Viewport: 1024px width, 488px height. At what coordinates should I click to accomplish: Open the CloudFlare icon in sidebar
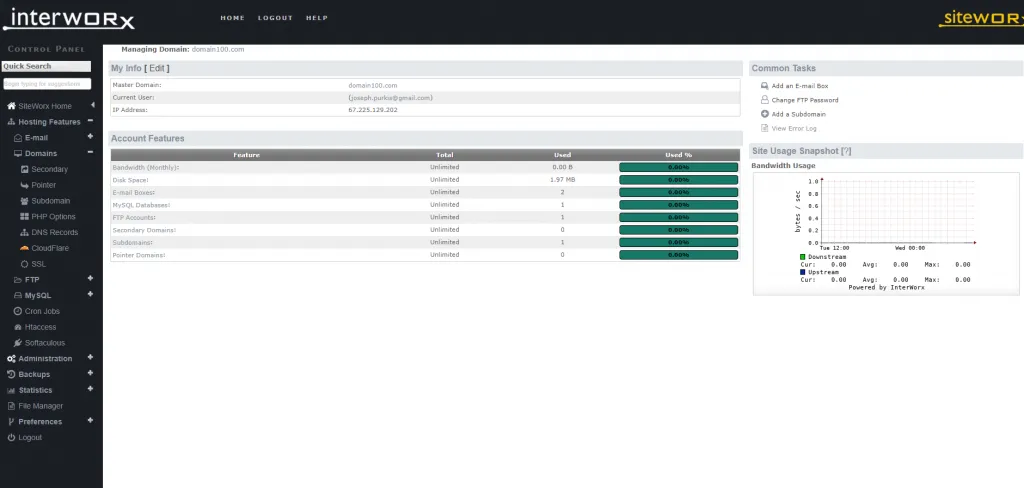pyautogui.click(x=24, y=248)
